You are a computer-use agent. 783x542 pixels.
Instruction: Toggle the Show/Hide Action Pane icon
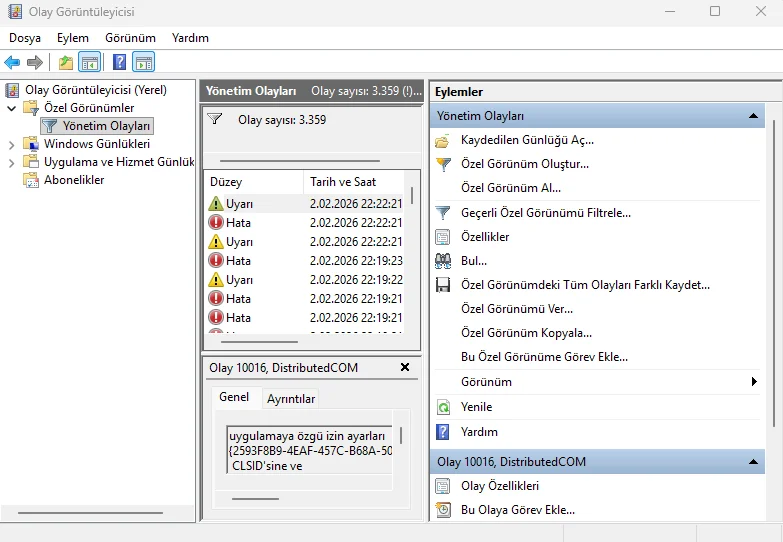[x=144, y=63]
